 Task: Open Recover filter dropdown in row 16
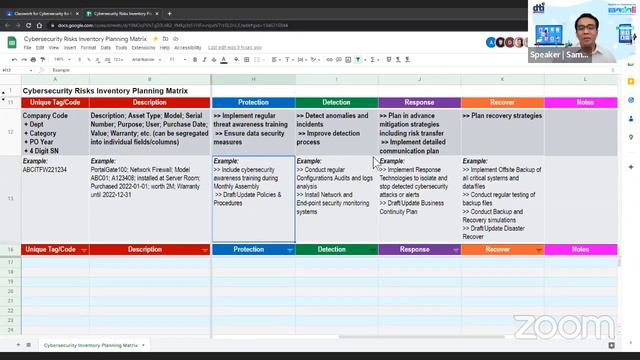539,250
